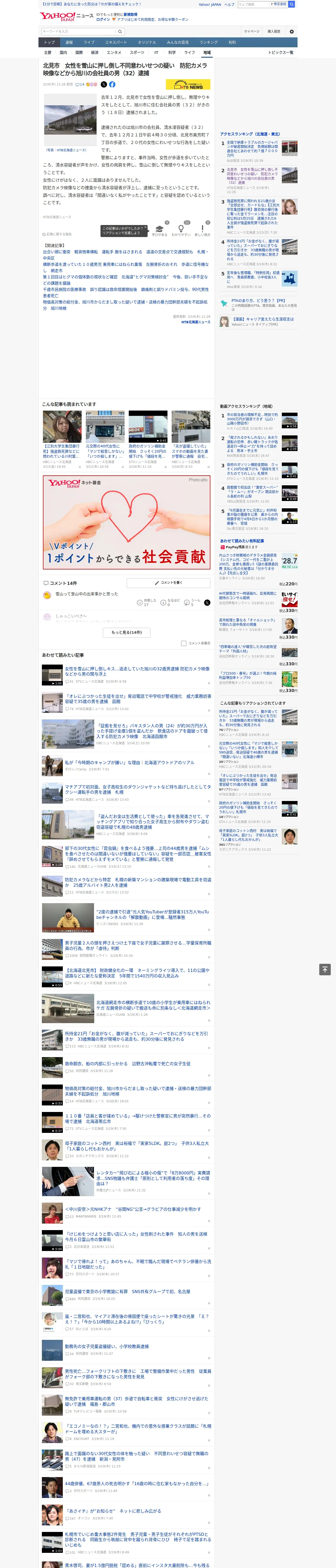Open the settings gear icon in header
This screenshot has height=1568, width=336.
[x=292, y=31]
